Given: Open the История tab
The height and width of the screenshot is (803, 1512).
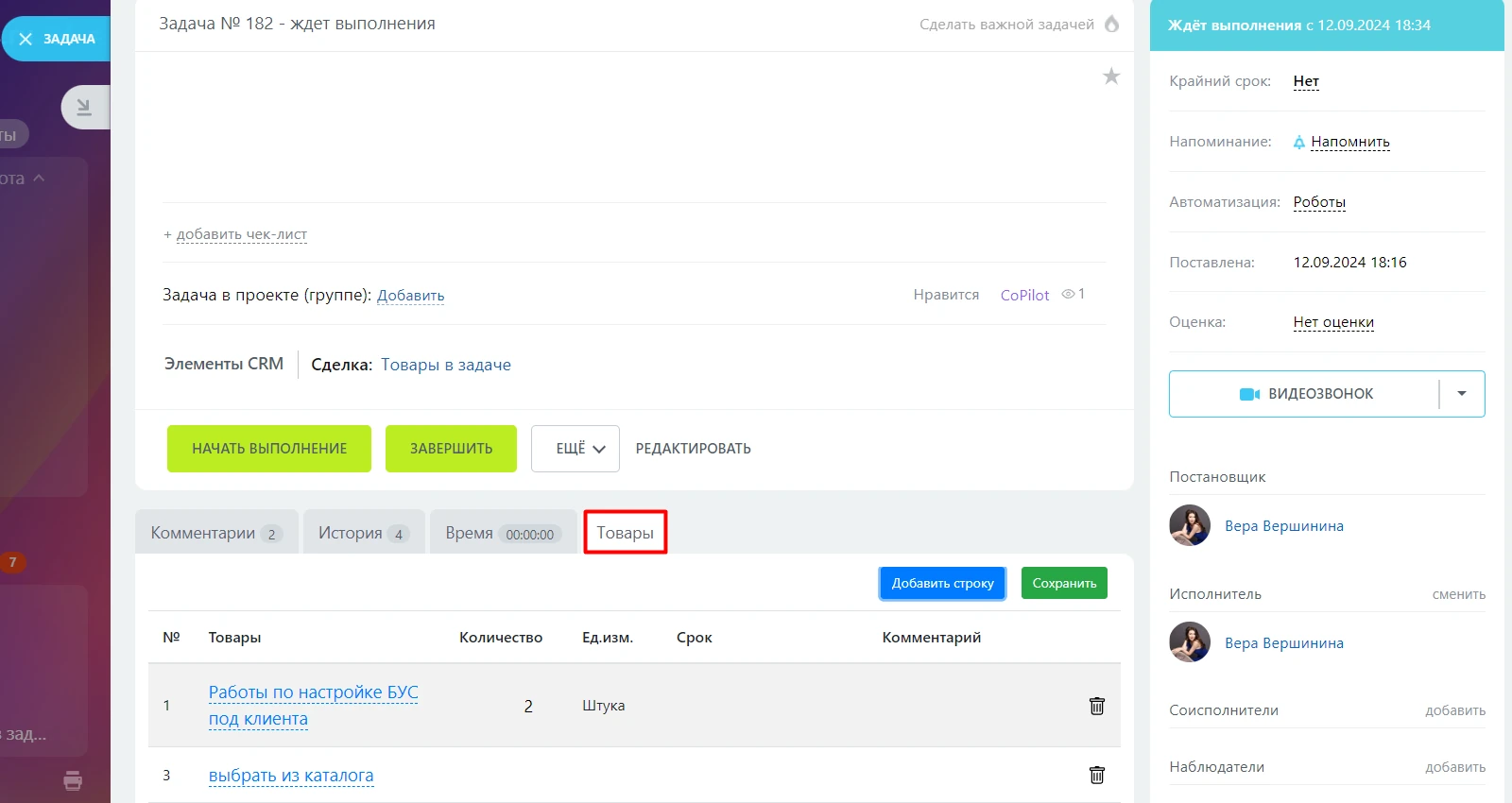Looking at the screenshot, I should [364, 533].
